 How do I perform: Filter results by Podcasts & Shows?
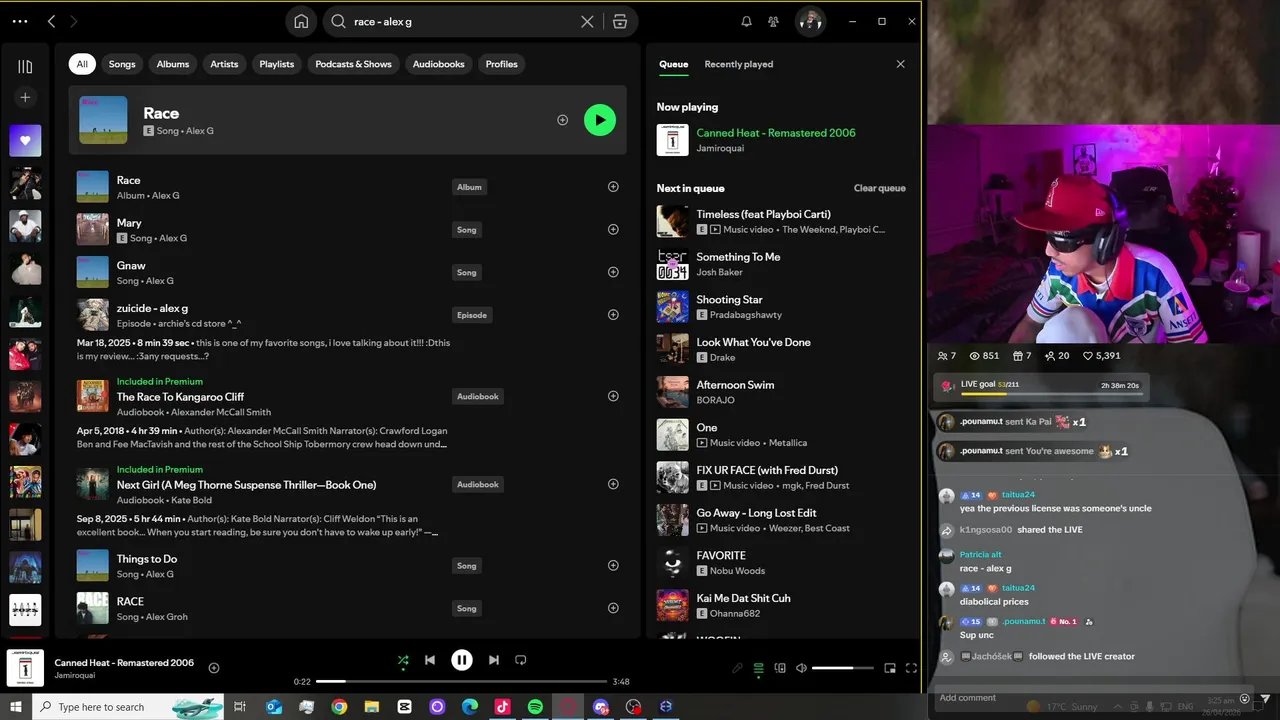coord(354,64)
